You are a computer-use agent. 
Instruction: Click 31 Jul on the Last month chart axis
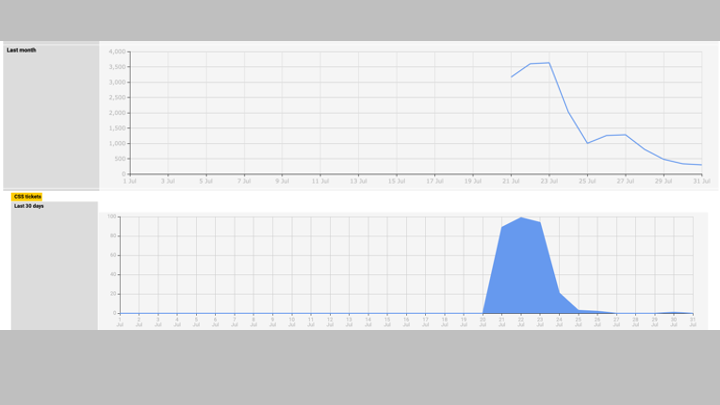(x=702, y=181)
